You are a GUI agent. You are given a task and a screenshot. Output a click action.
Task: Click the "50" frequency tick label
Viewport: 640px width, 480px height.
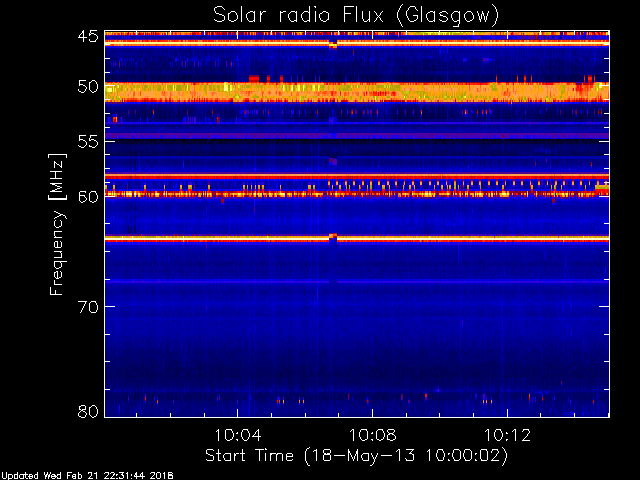click(x=88, y=87)
